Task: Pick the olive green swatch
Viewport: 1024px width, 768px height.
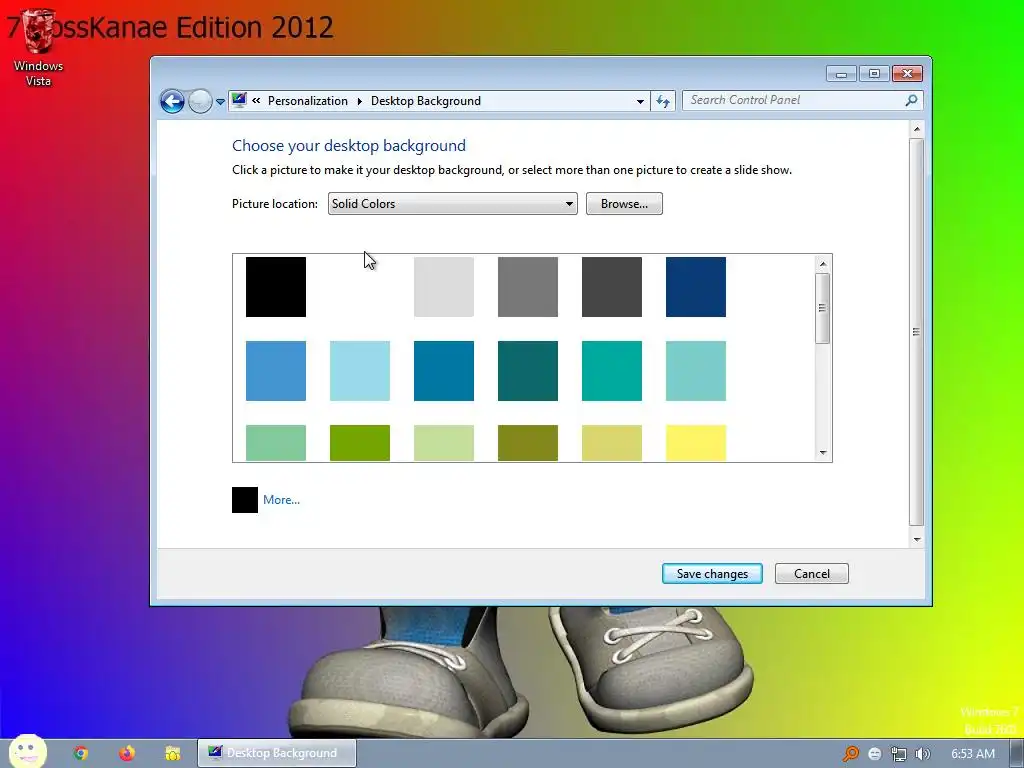Action: (528, 443)
